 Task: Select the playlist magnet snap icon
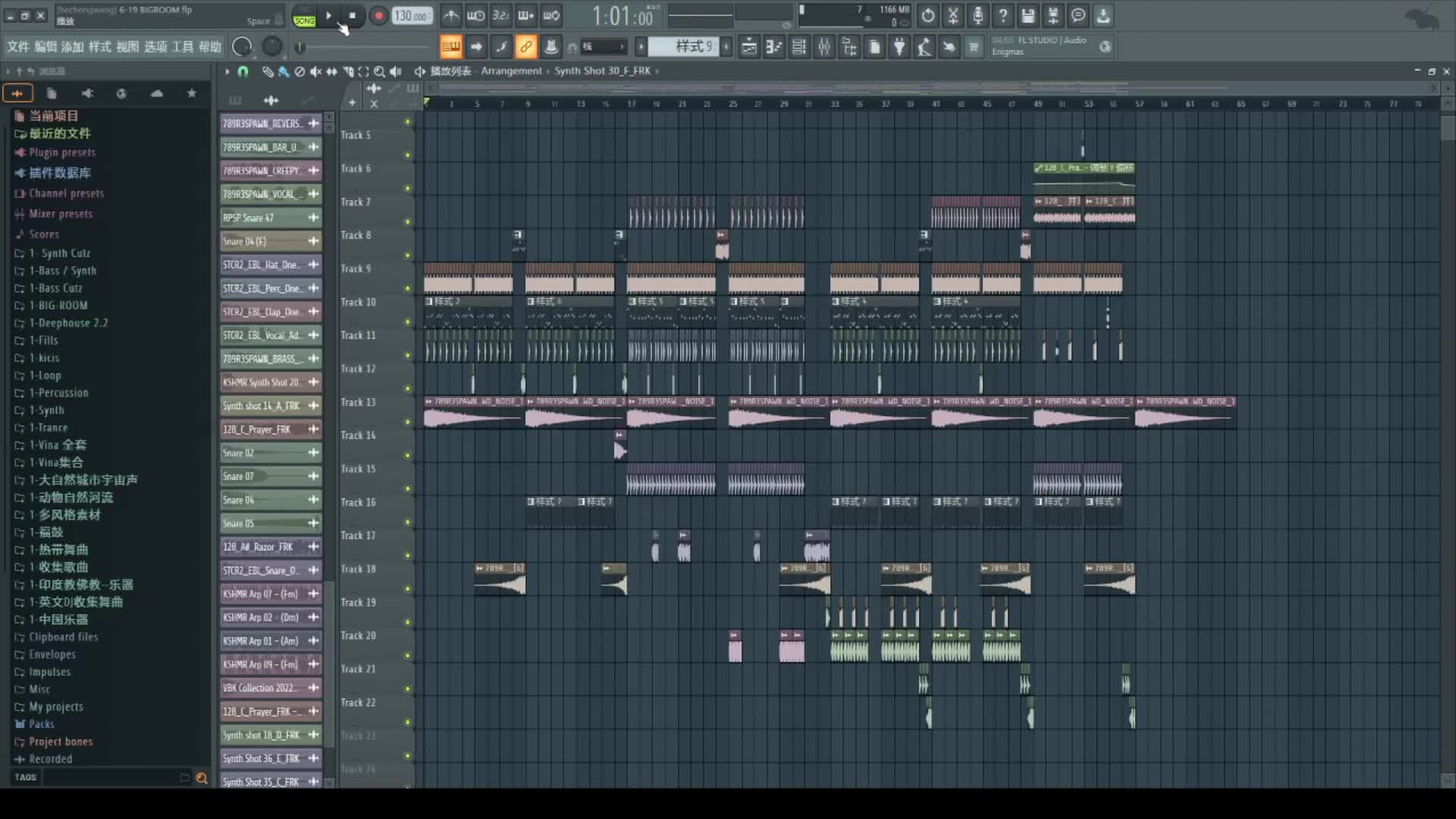click(243, 71)
